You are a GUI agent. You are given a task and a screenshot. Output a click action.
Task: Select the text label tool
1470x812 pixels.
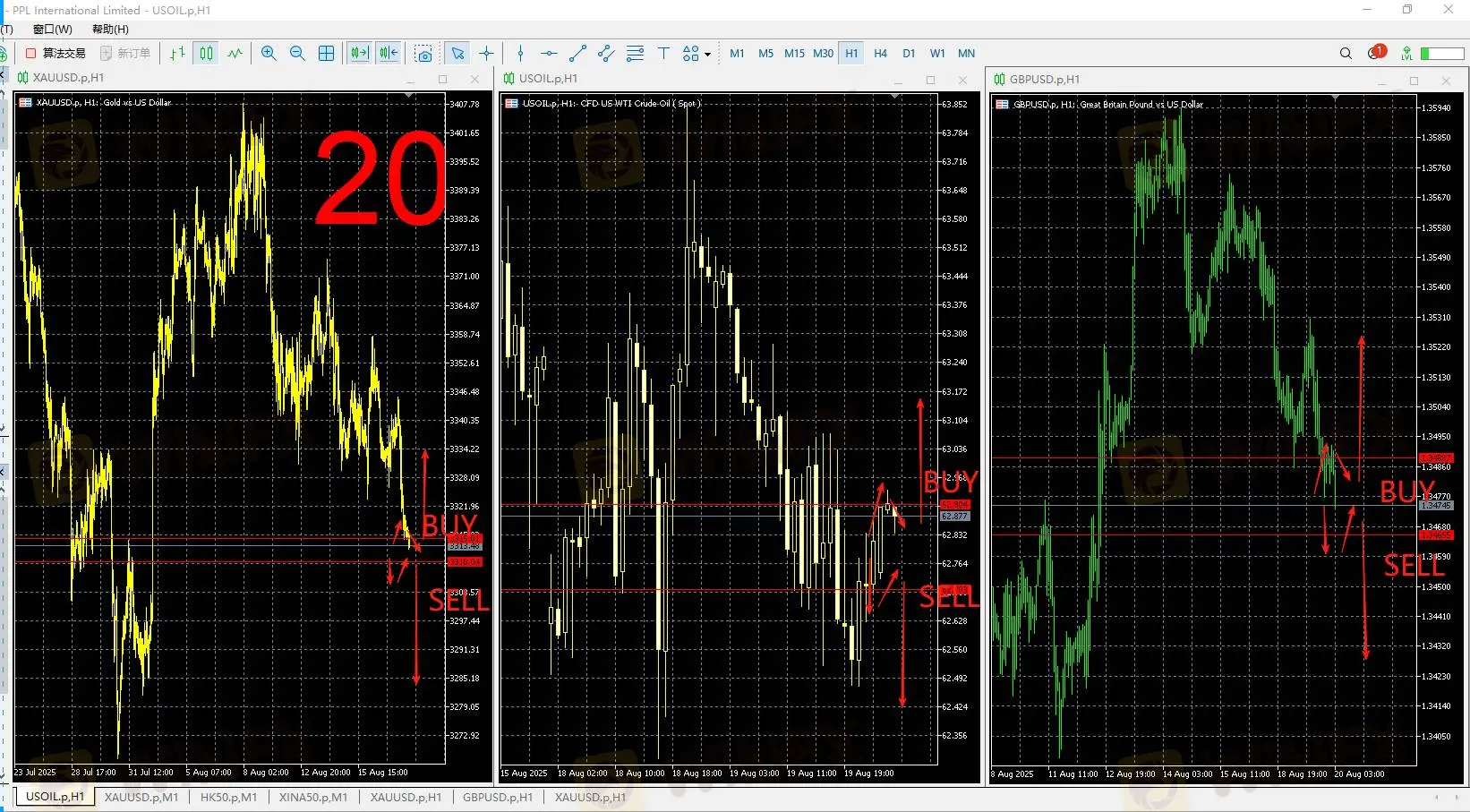[x=663, y=54]
